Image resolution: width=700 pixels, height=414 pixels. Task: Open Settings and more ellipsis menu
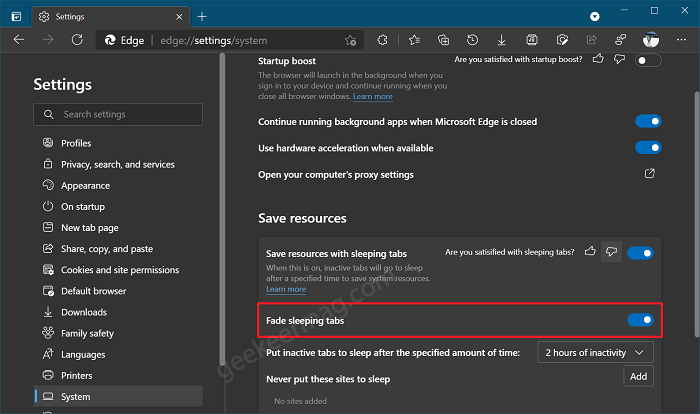pos(681,40)
